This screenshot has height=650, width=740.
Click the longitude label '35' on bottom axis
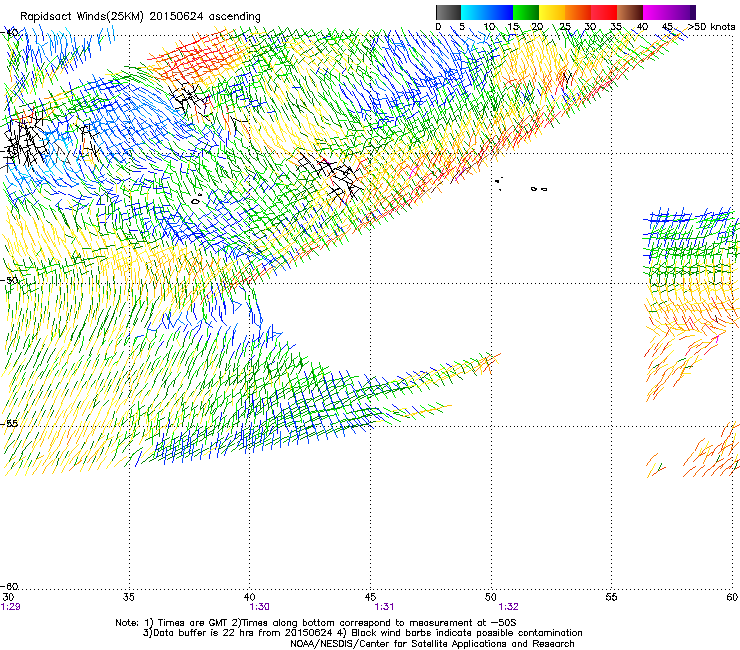(128, 597)
